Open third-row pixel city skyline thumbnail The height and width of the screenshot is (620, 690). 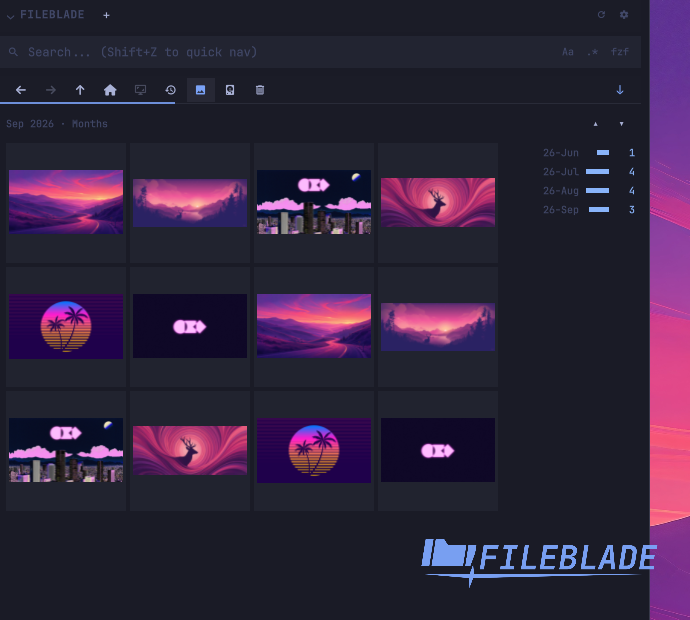pos(66,450)
